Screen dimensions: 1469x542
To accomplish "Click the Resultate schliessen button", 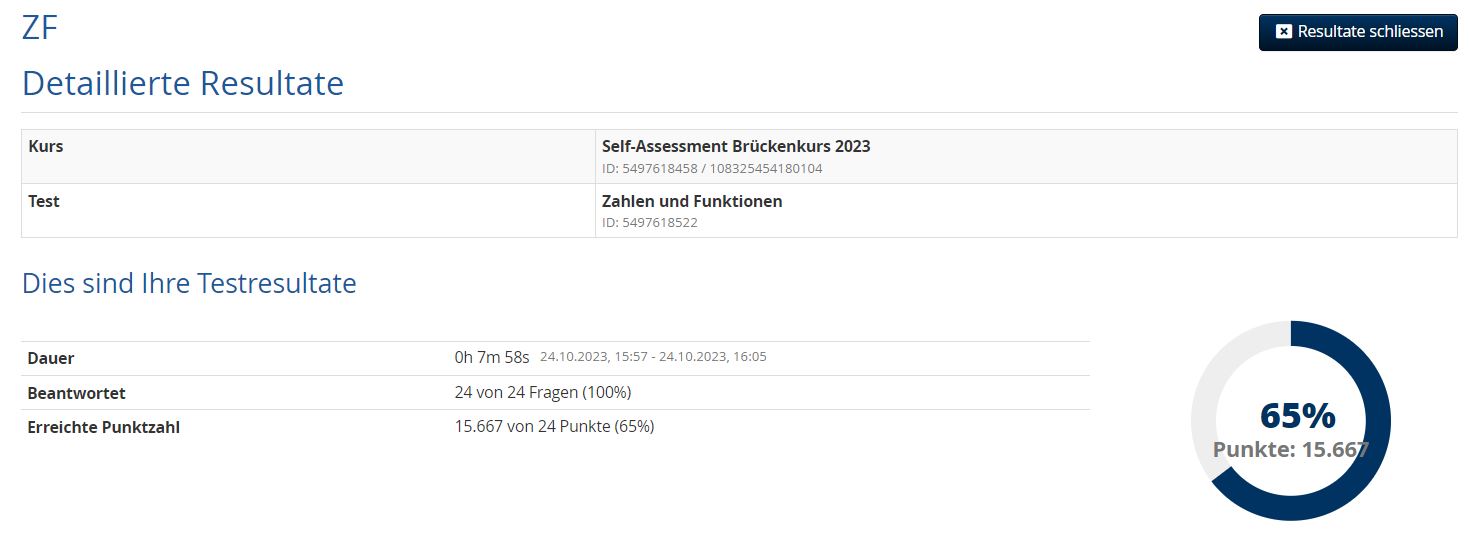I will click(x=1358, y=32).
